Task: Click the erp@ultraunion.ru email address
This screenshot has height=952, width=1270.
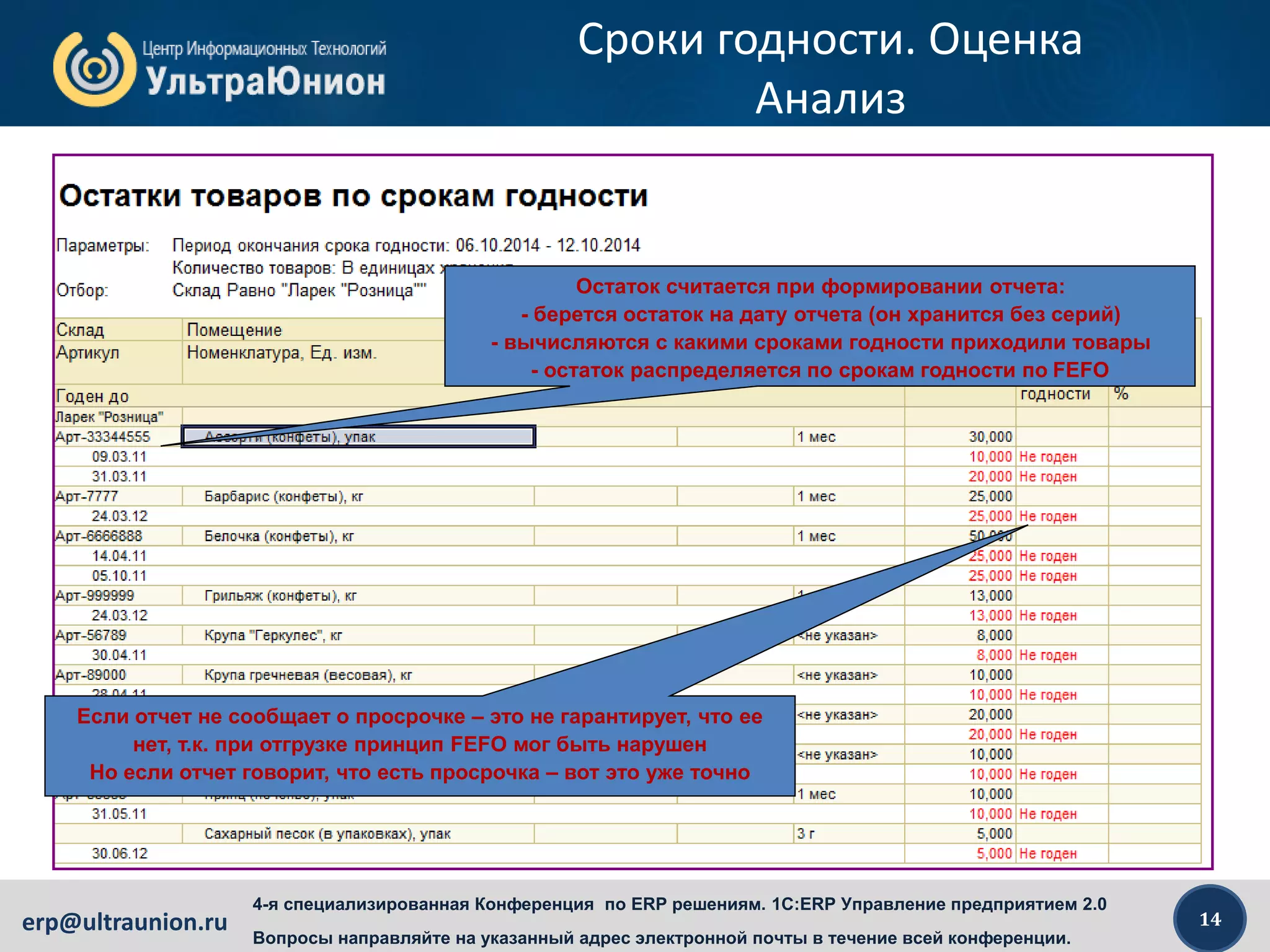Action: click(x=125, y=922)
